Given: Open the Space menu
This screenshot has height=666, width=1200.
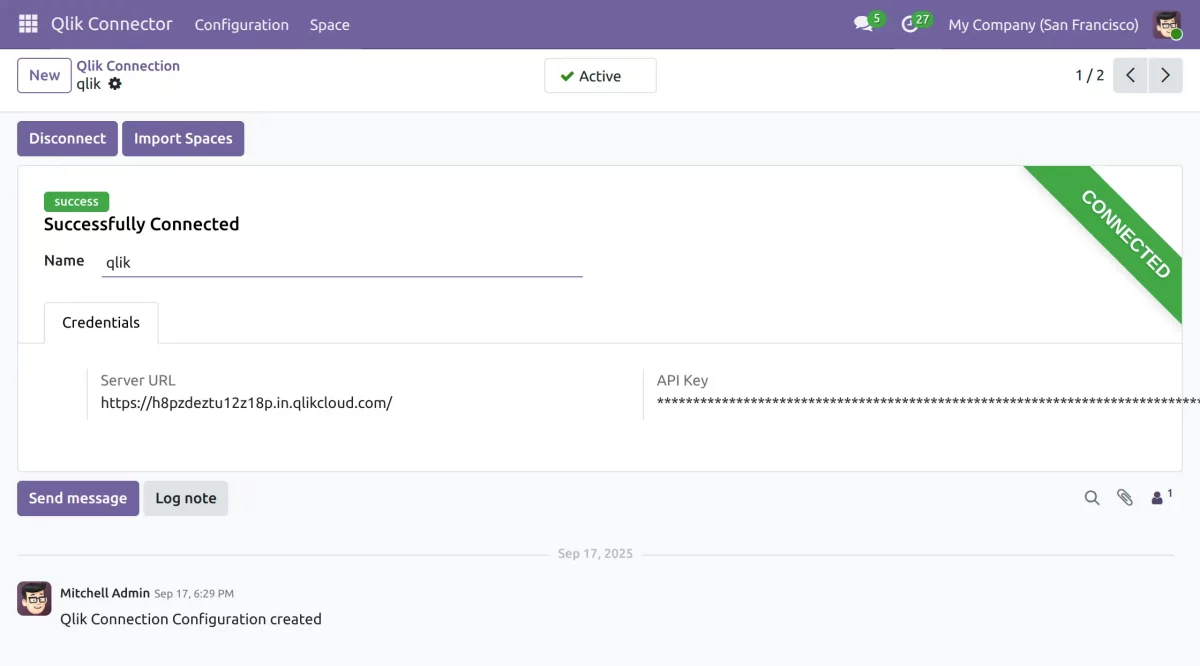Looking at the screenshot, I should point(330,25).
